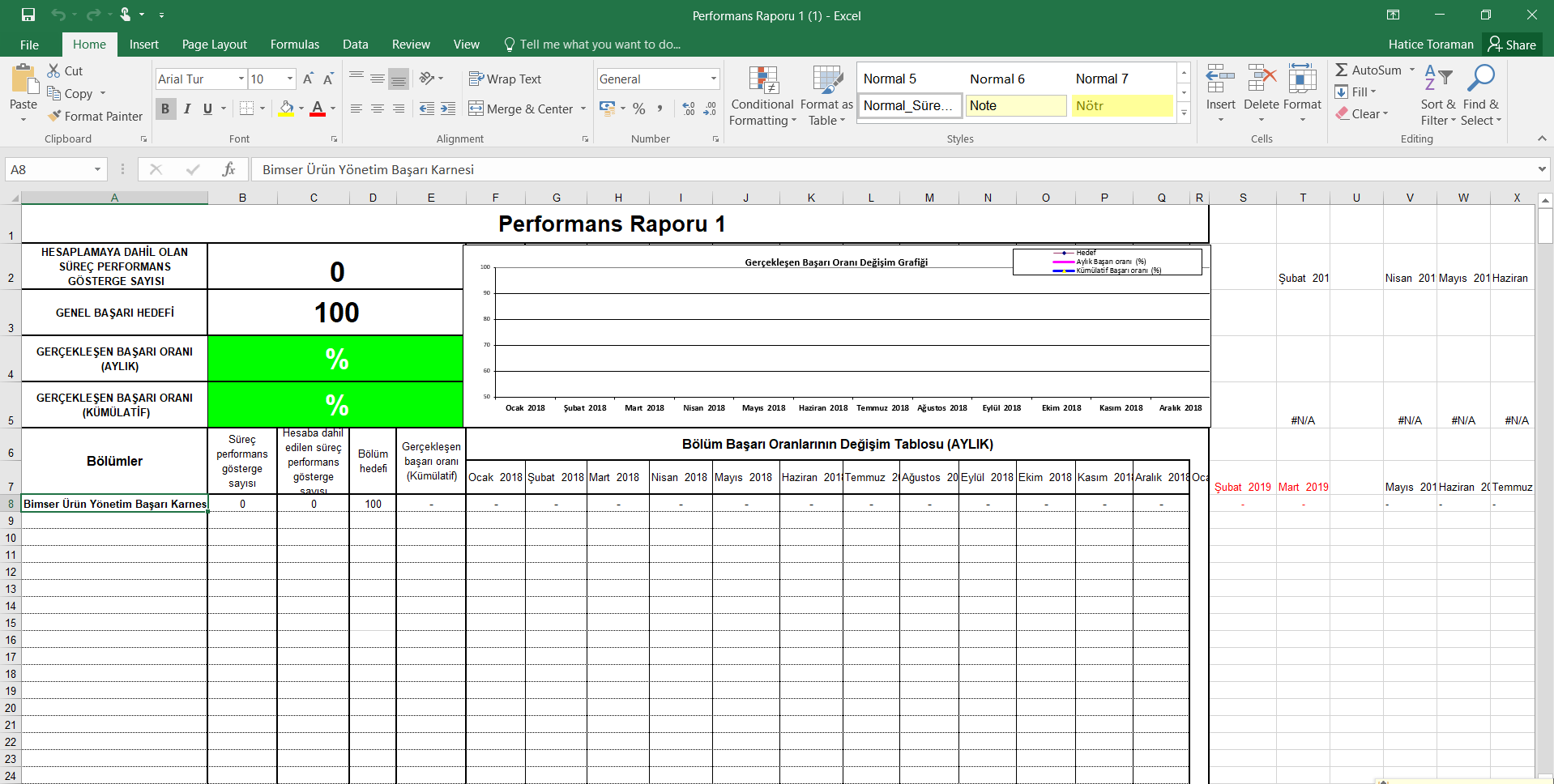Click the Increase Font Size icon
This screenshot has width=1554, height=784.
(x=308, y=79)
